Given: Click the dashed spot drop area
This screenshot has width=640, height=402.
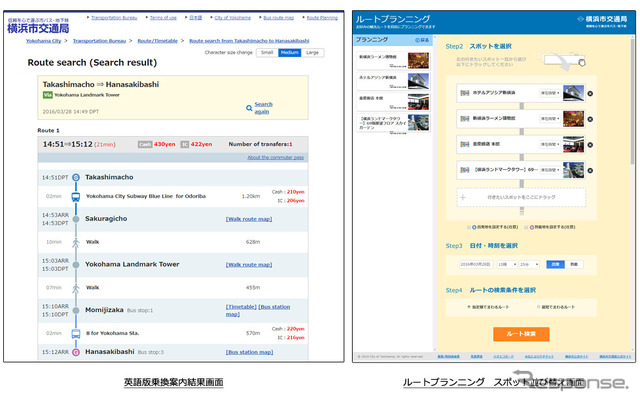Looking at the screenshot, I should (x=521, y=198).
